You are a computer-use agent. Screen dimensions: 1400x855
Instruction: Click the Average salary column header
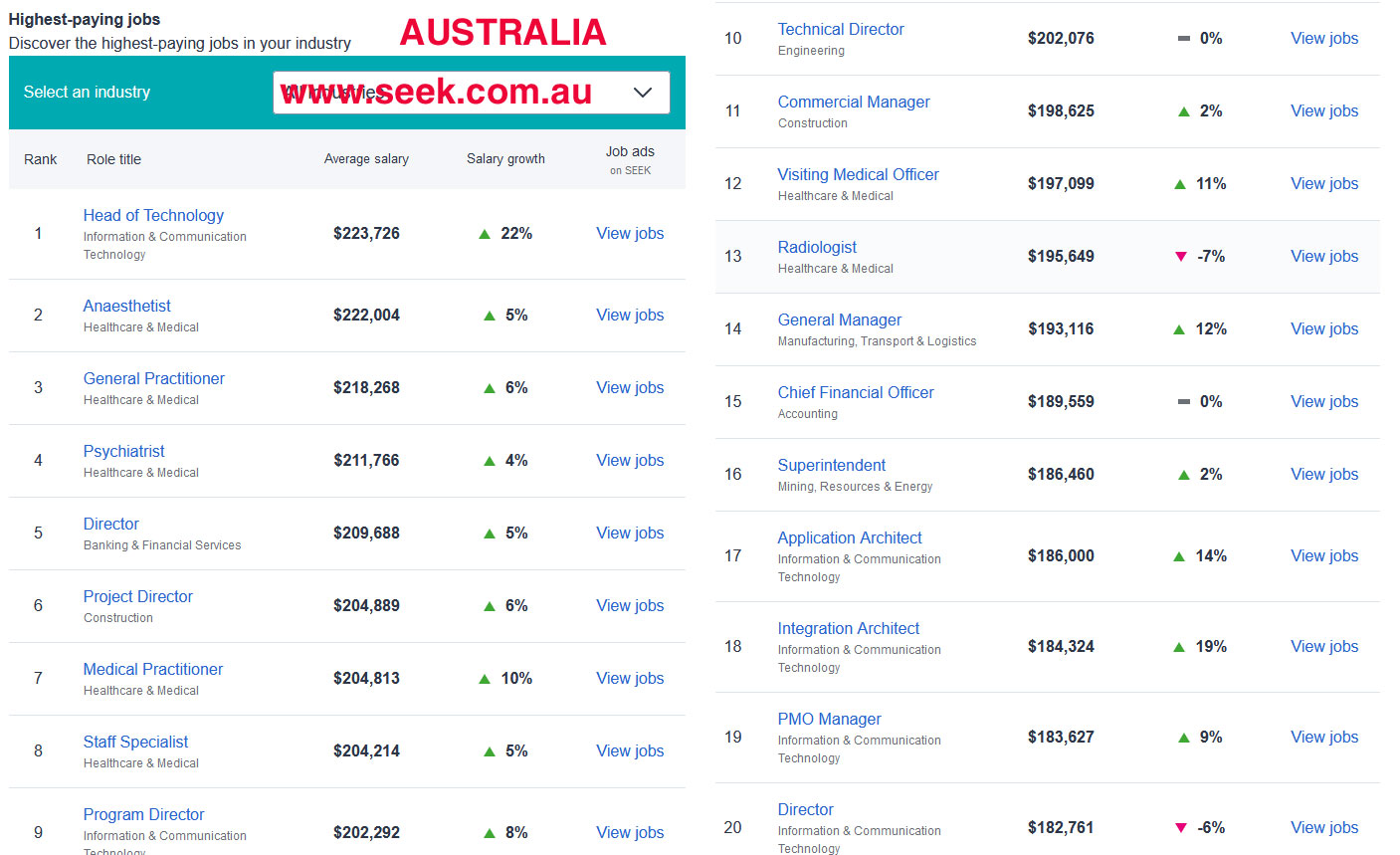tap(366, 159)
